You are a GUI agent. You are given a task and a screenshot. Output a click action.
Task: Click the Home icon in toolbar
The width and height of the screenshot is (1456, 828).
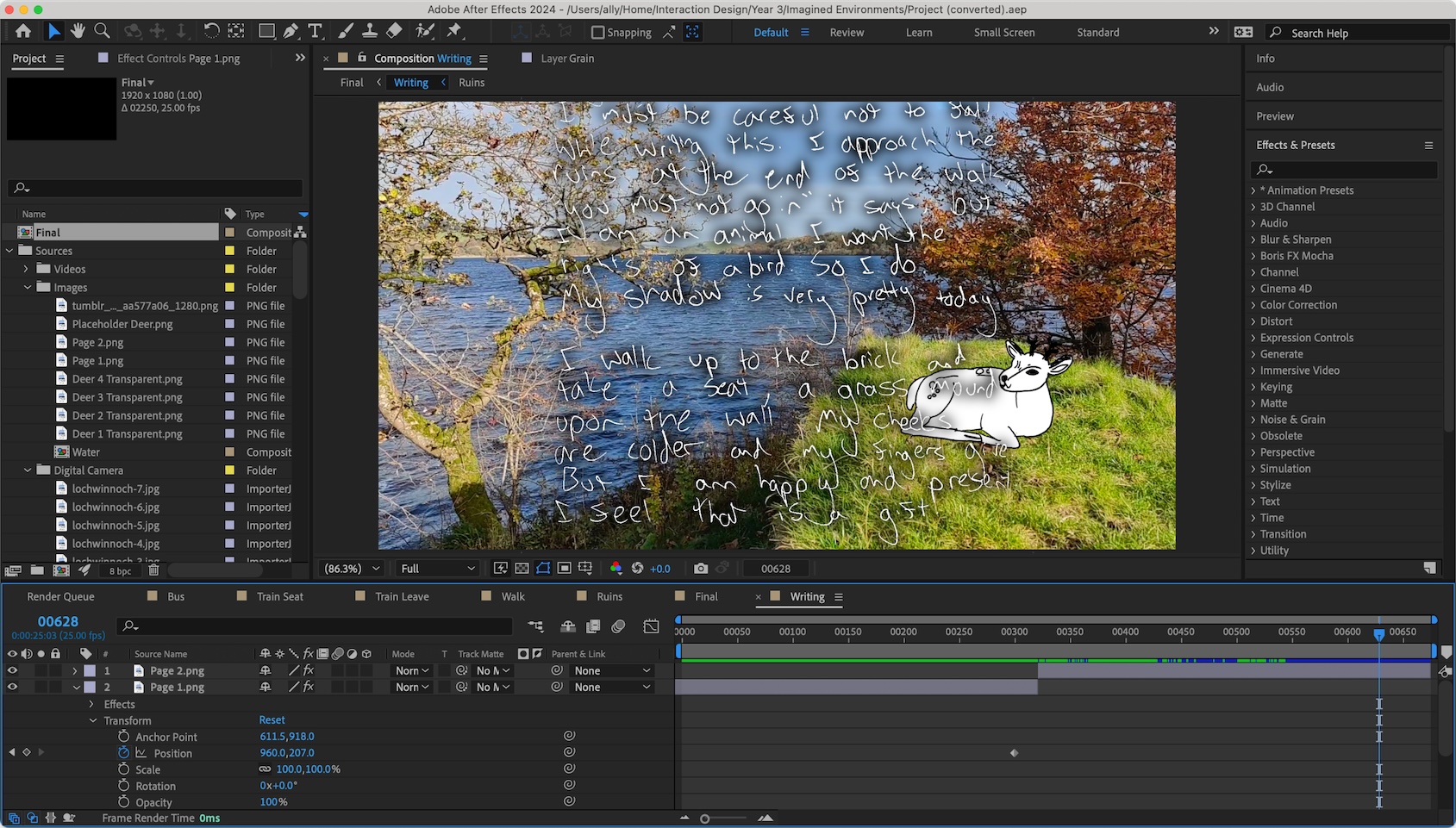click(23, 31)
